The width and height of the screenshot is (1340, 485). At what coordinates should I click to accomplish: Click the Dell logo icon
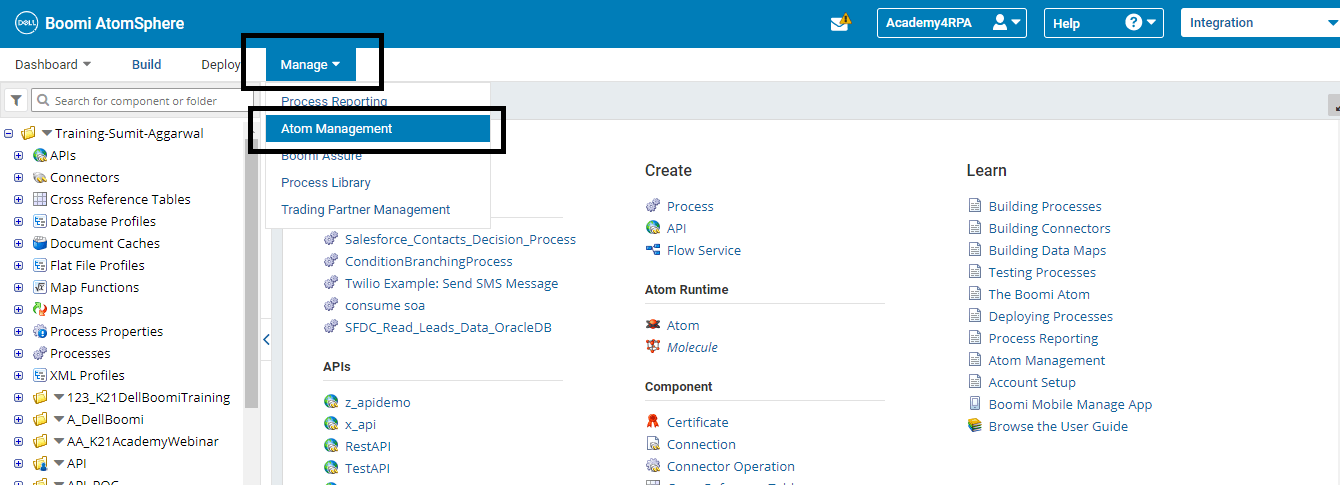pos(25,23)
